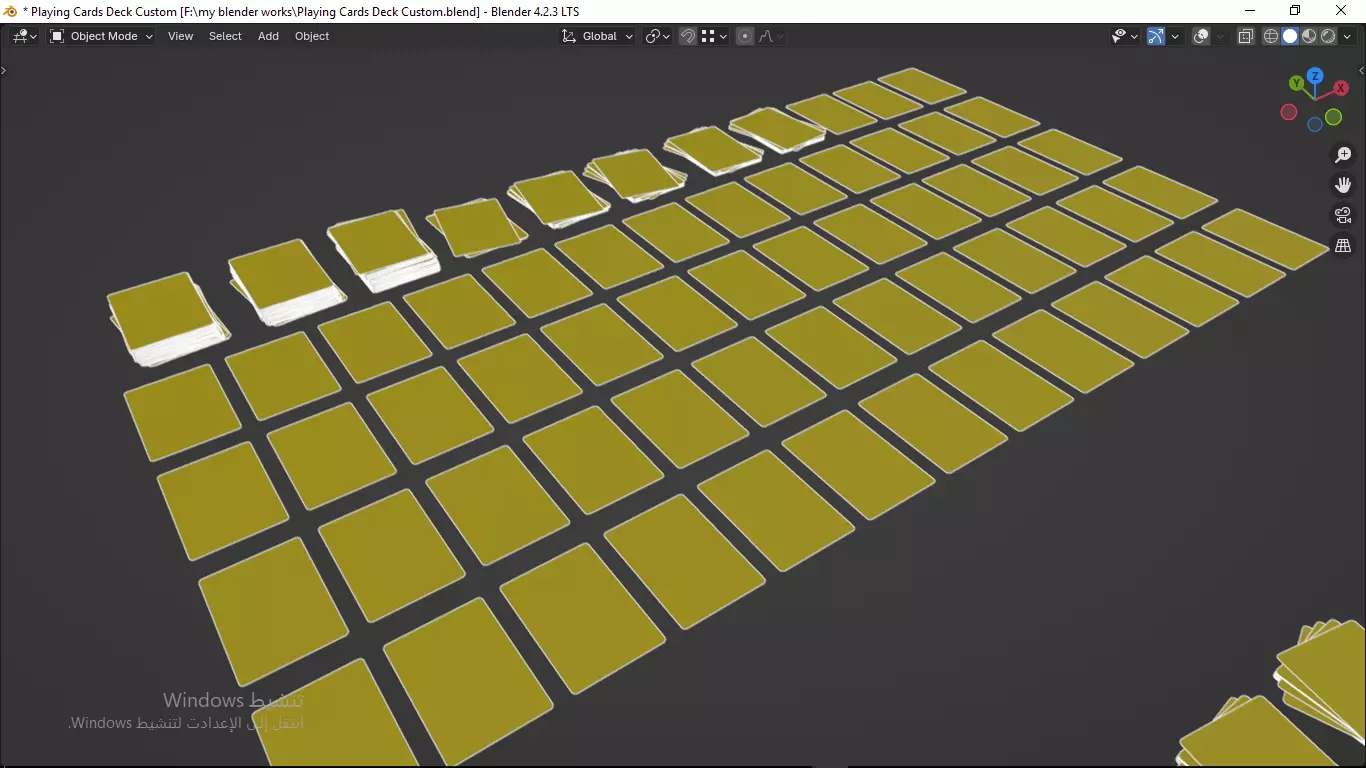The width and height of the screenshot is (1366, 768).
Task: Click the Z axis on navigation gizmo
Action: (x=1315, y=76)
